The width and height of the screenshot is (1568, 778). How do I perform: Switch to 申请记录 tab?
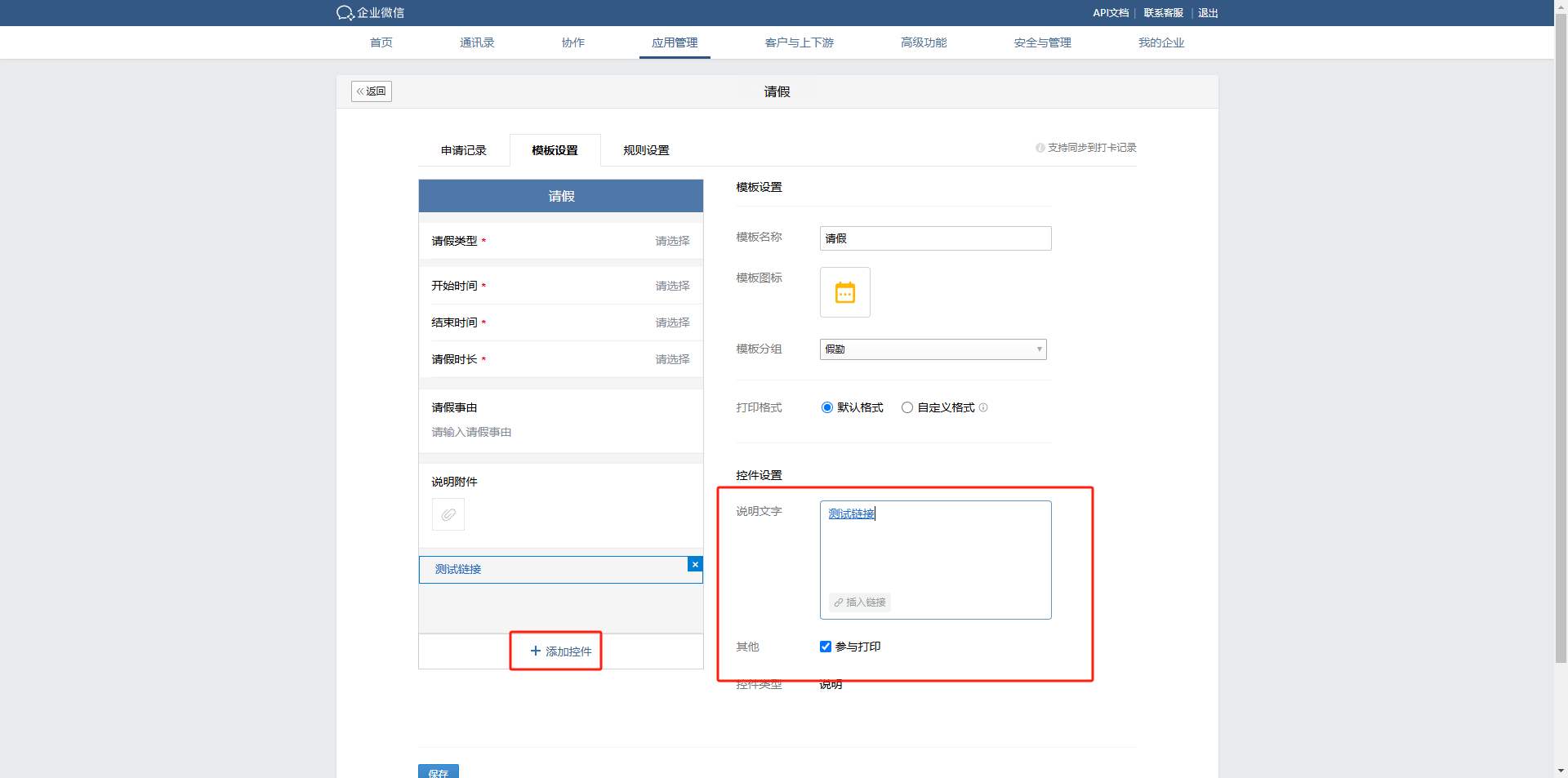(464, 150)
